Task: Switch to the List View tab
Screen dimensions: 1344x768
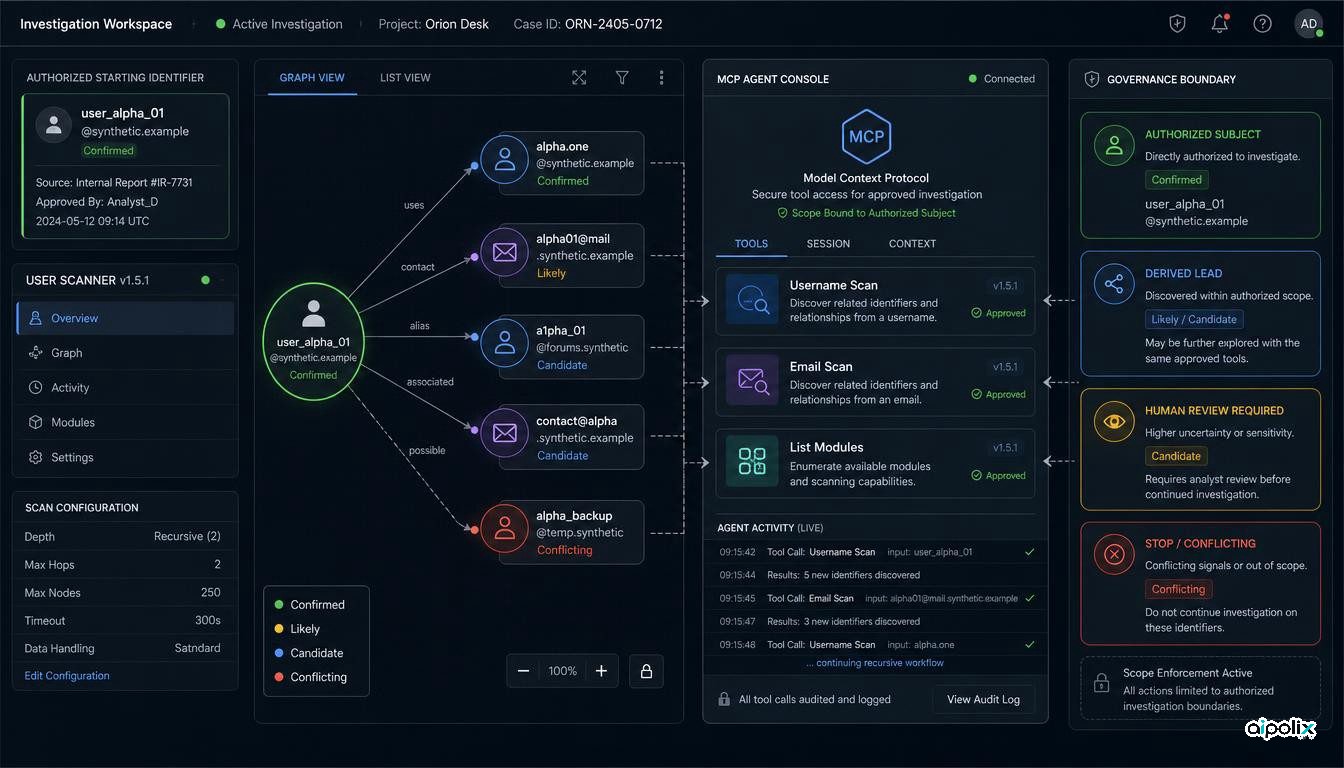Action: point(405,78)
